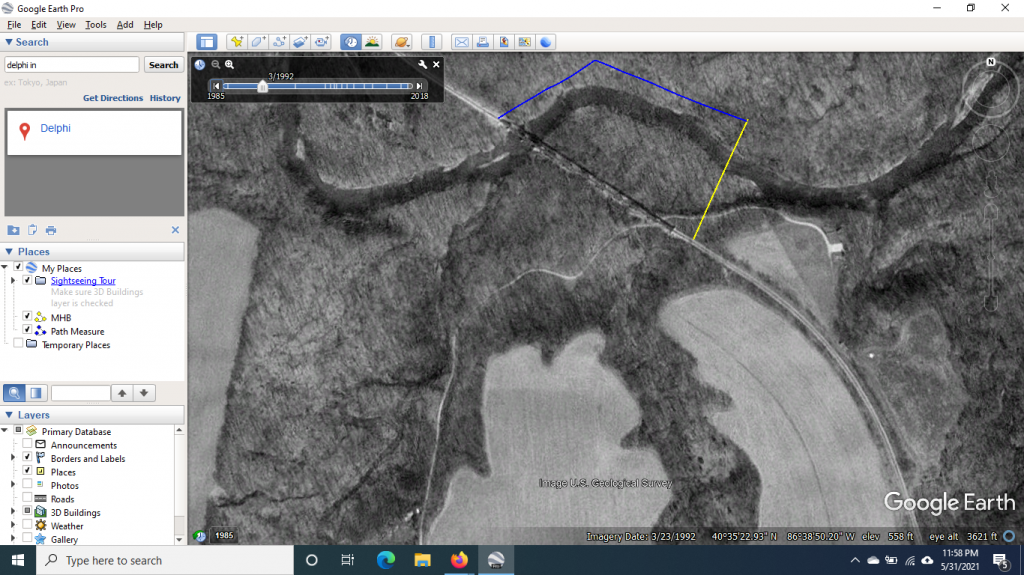
Task: Collapse the Layers panel header
Action: [10, 415]
